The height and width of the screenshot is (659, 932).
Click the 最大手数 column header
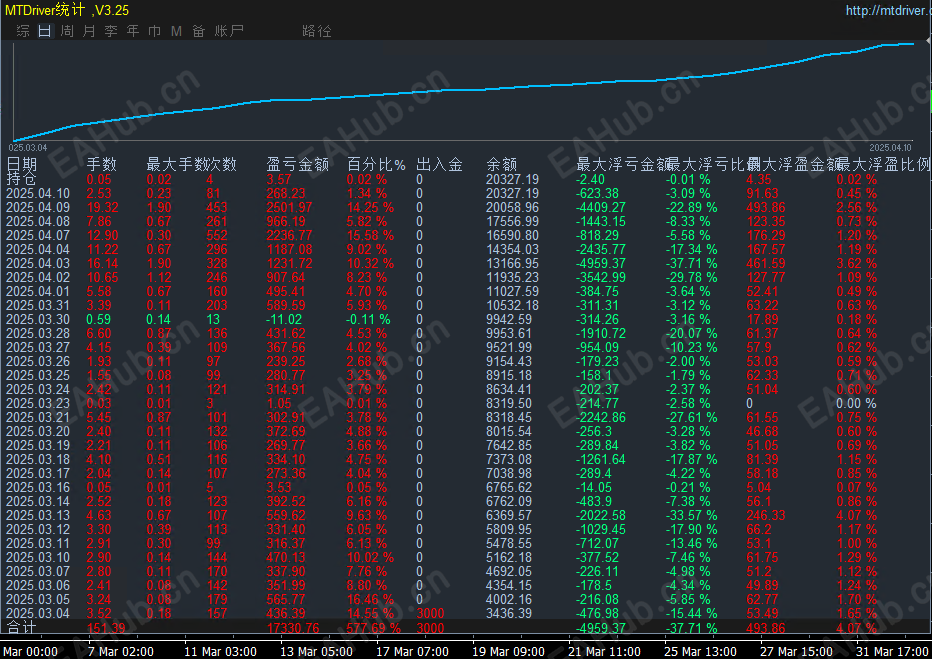coord(176,165)
